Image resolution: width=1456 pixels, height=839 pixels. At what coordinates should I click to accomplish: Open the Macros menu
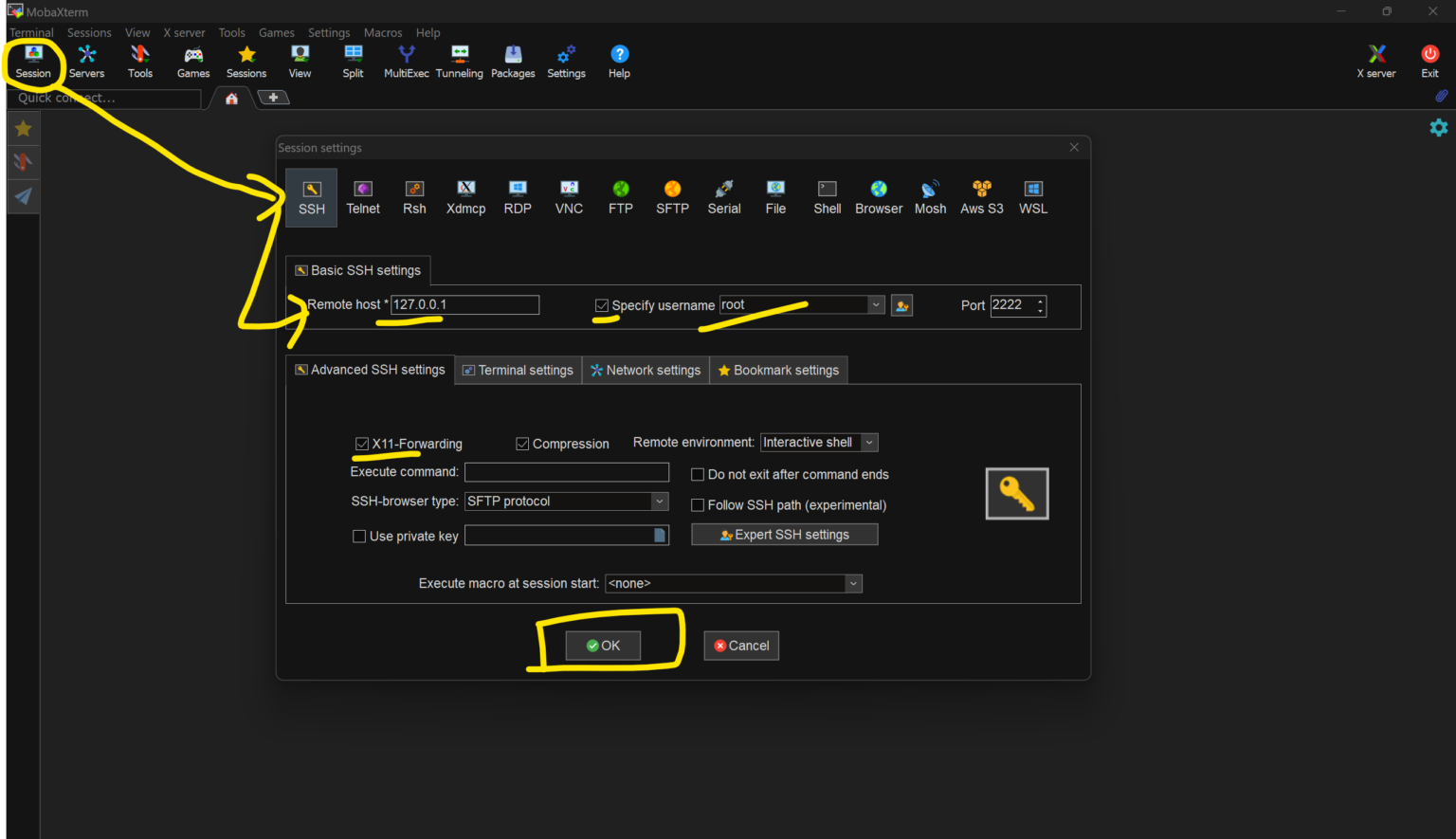(383, 31)
